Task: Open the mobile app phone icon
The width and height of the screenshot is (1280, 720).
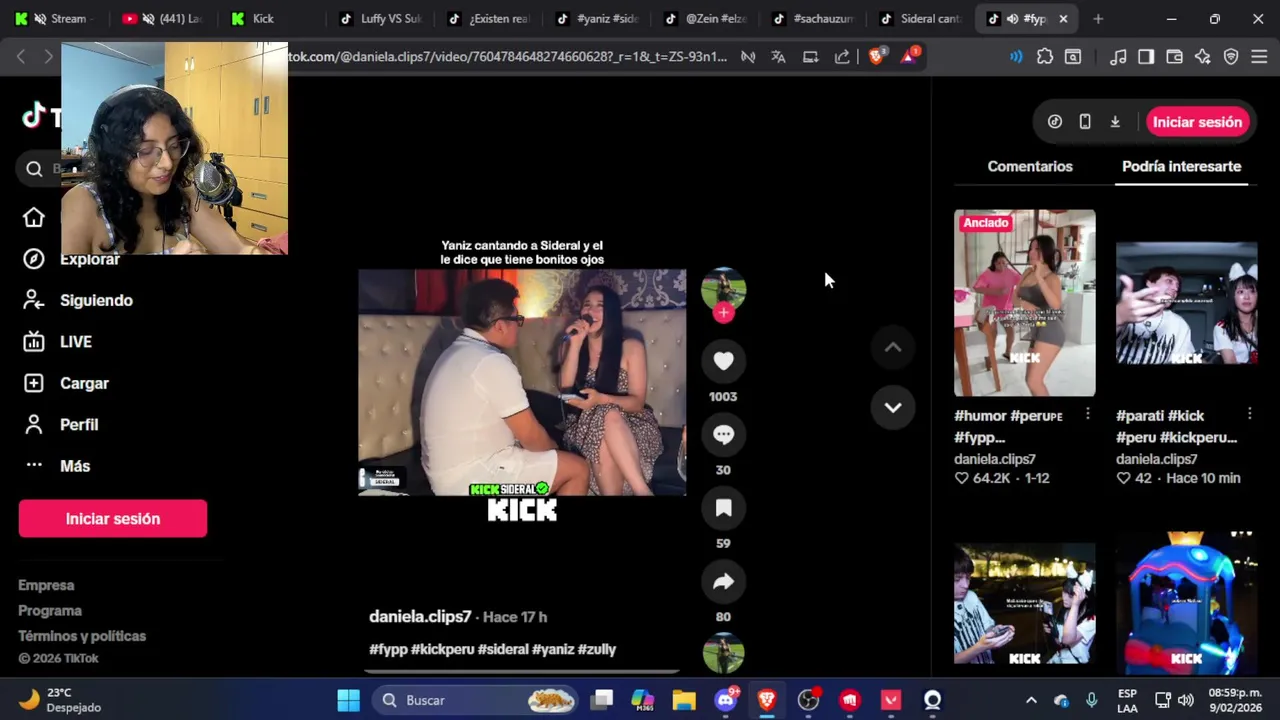Action: tap(1085, 122)
